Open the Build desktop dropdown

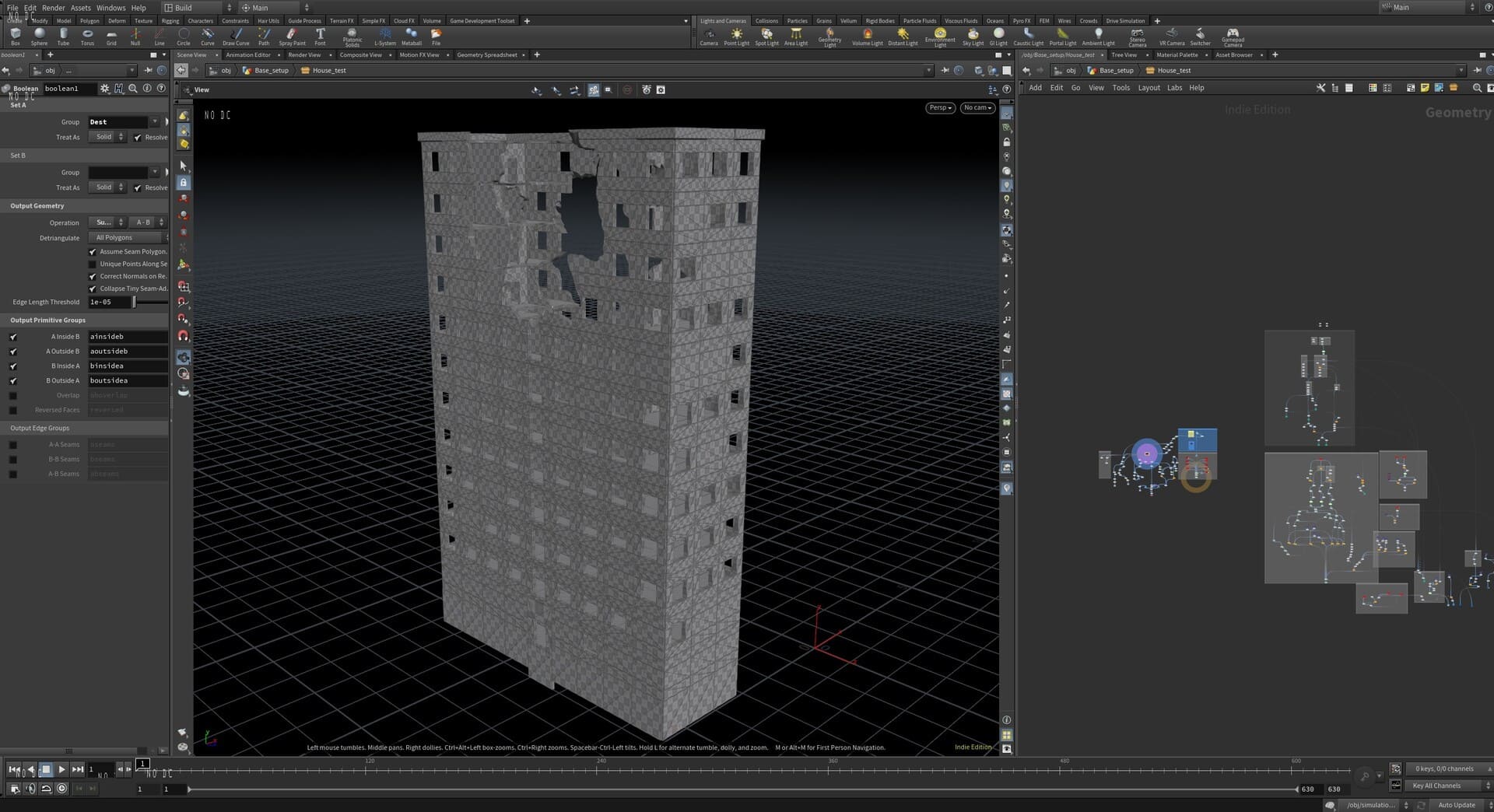[x=197, y=8]
